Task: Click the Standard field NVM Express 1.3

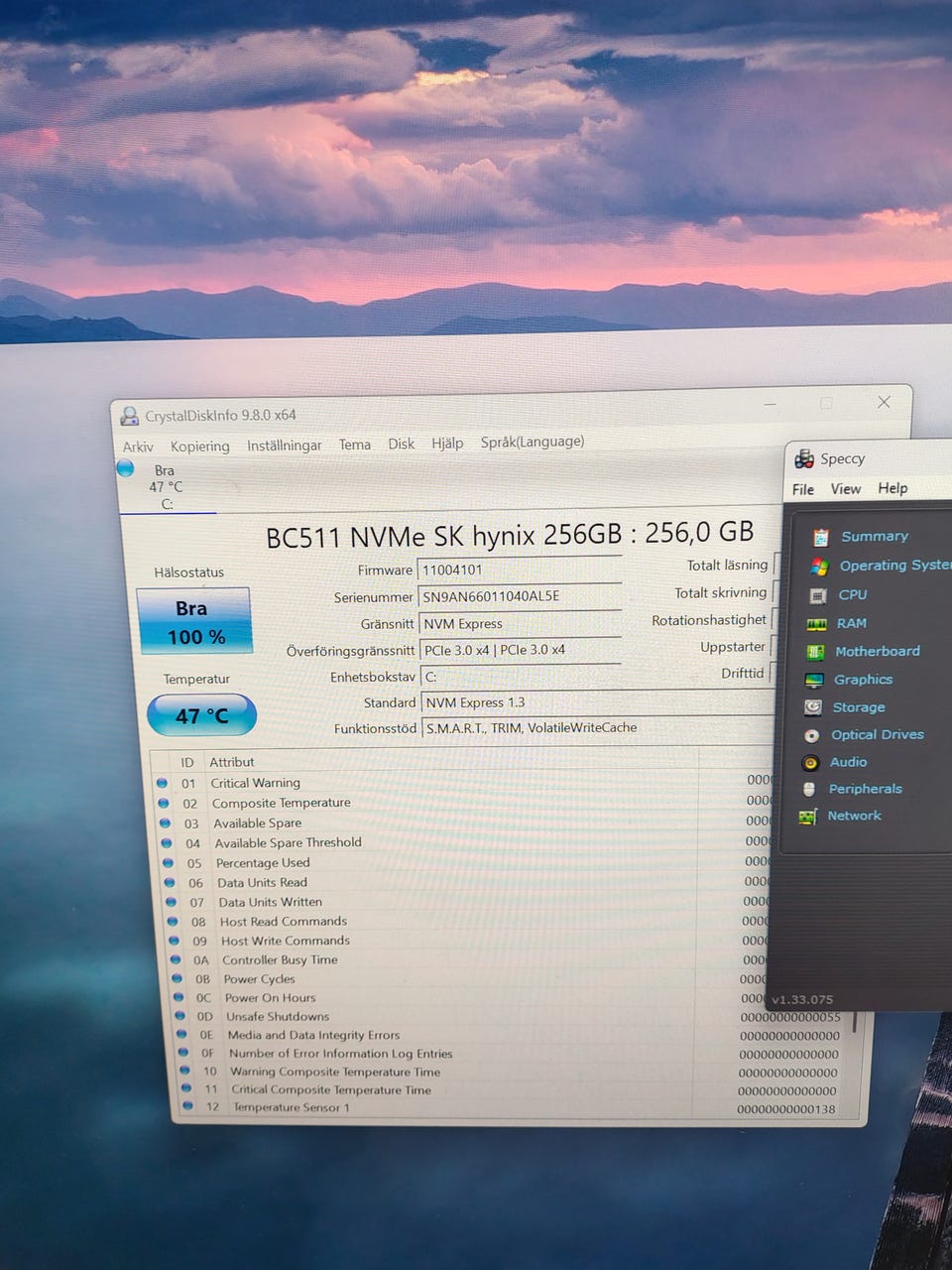Action: pyautogui.click(x=598, y=702)
